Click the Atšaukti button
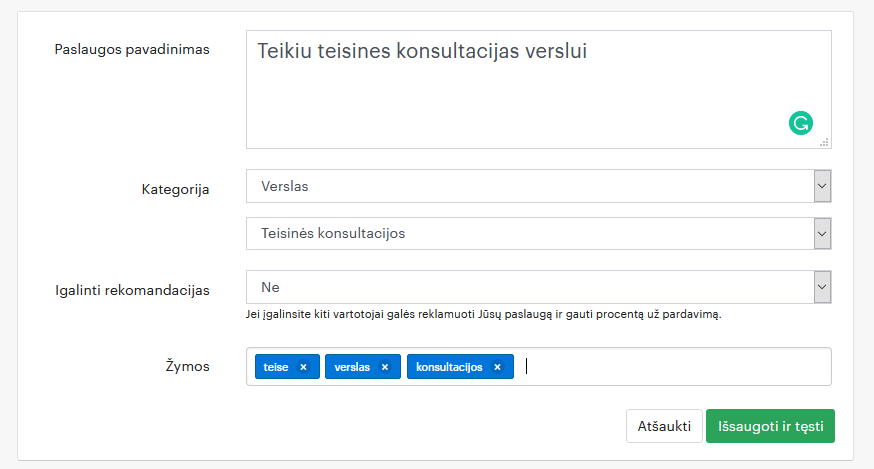Screen dimensions: 874x469 (664, 426)
